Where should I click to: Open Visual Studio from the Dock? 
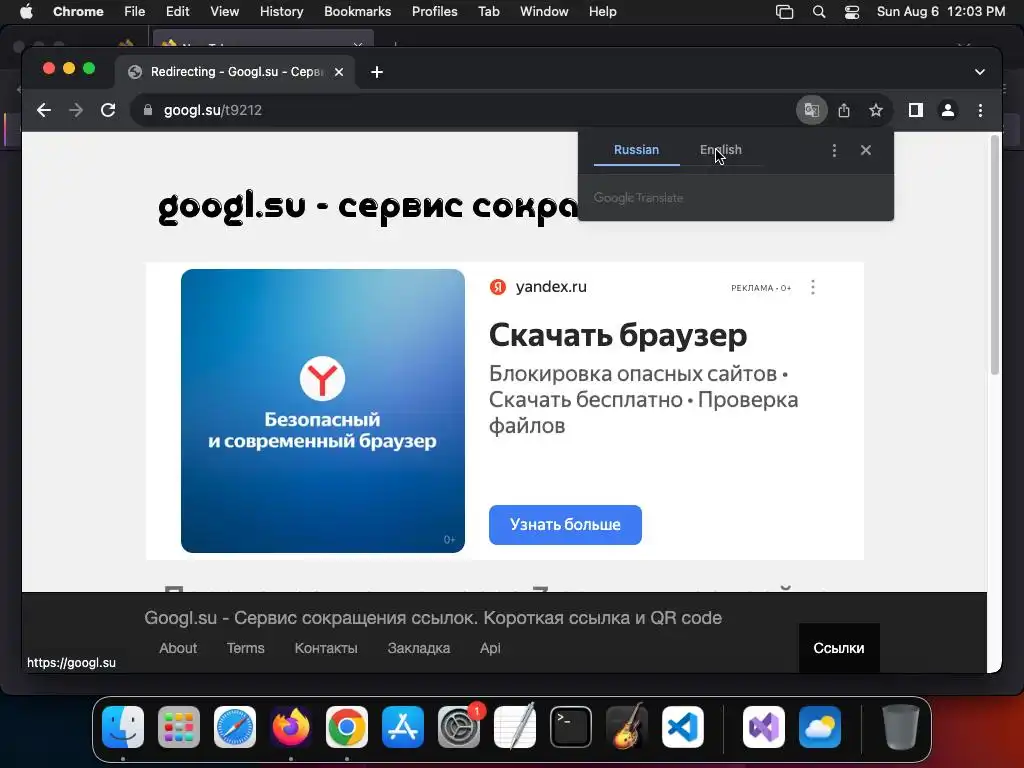tap(764, 727)
